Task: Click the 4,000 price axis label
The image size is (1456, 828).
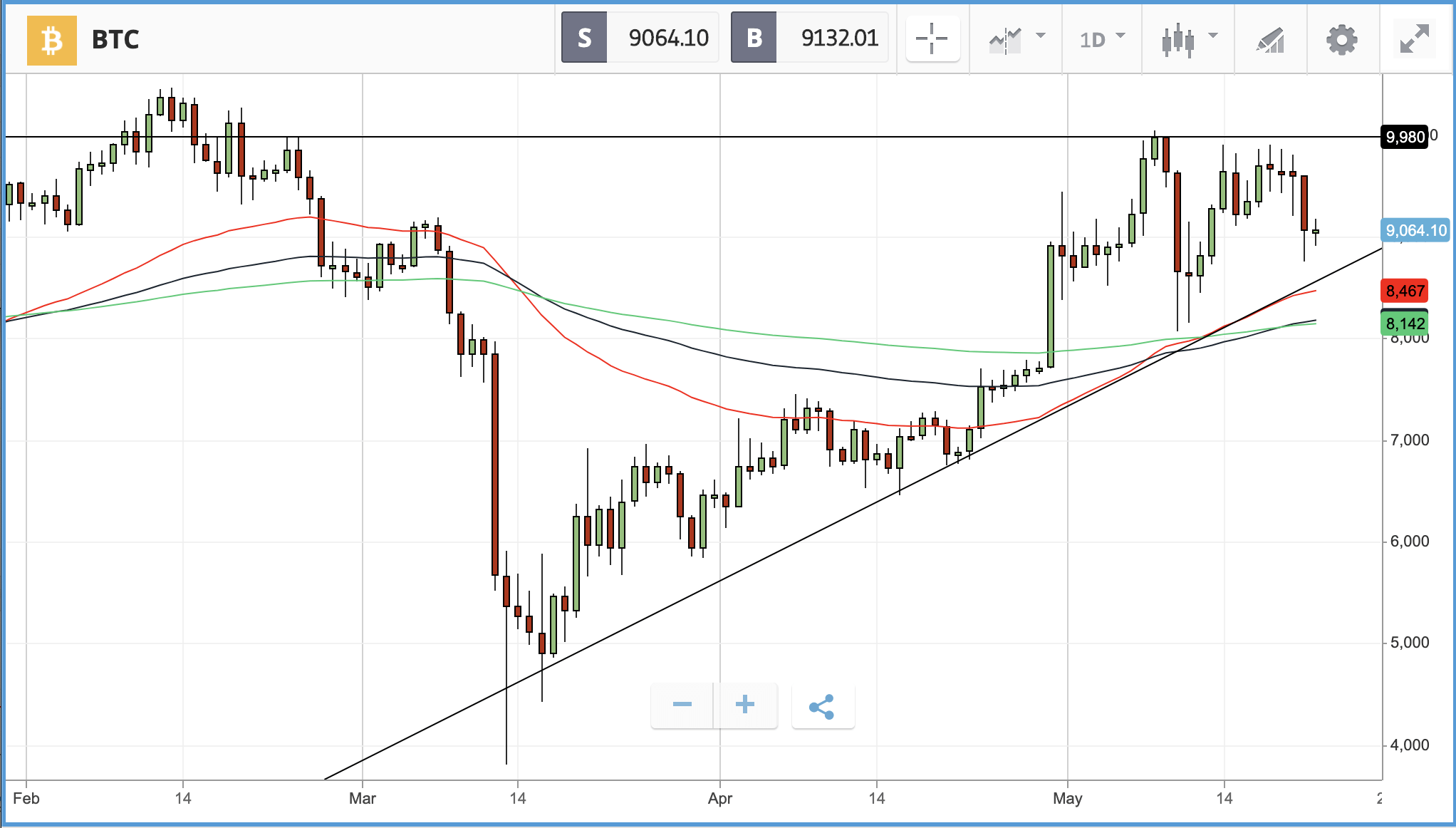Action: tap(1410, 745)
